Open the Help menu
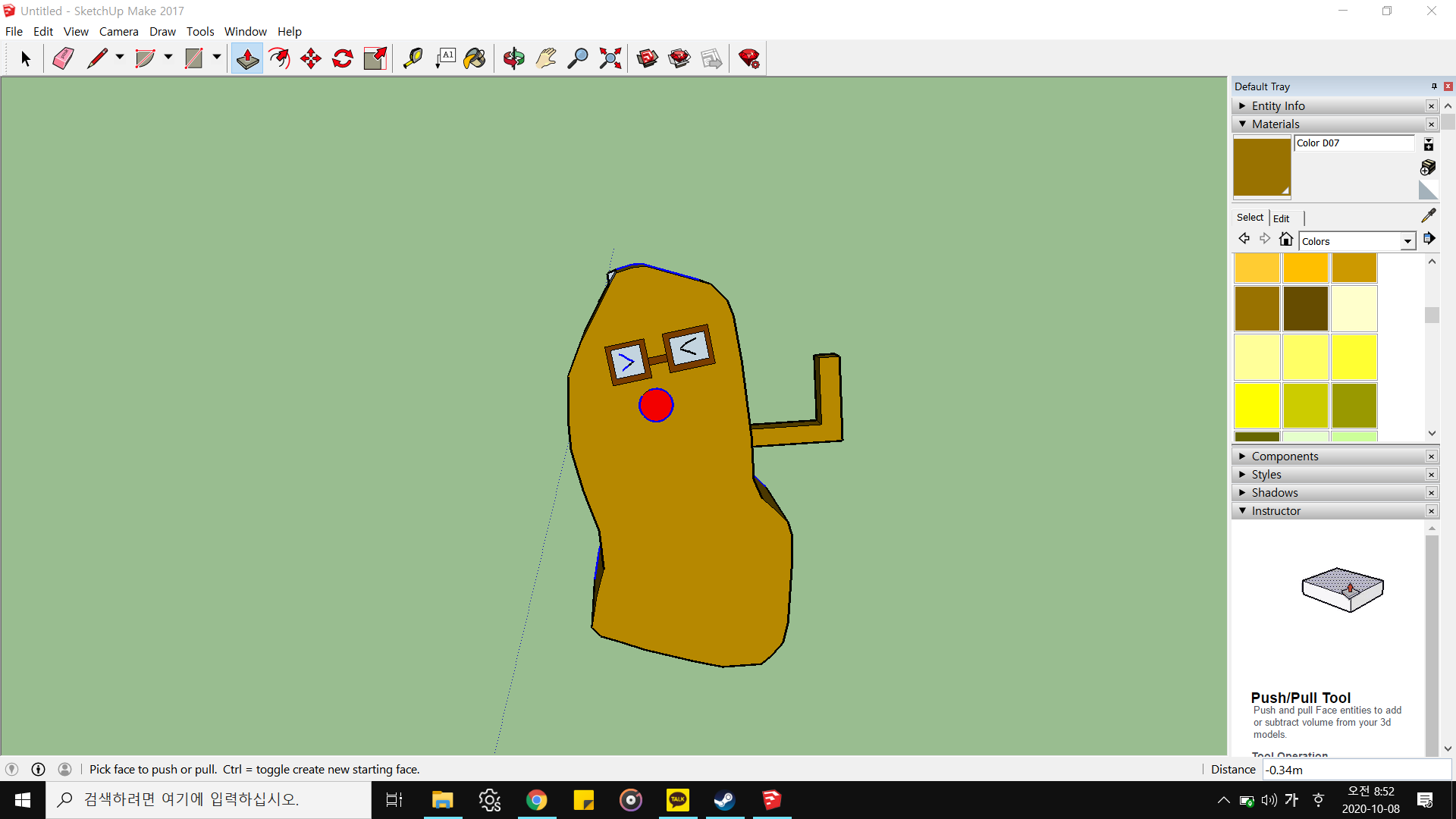 (x=289, y=31)
